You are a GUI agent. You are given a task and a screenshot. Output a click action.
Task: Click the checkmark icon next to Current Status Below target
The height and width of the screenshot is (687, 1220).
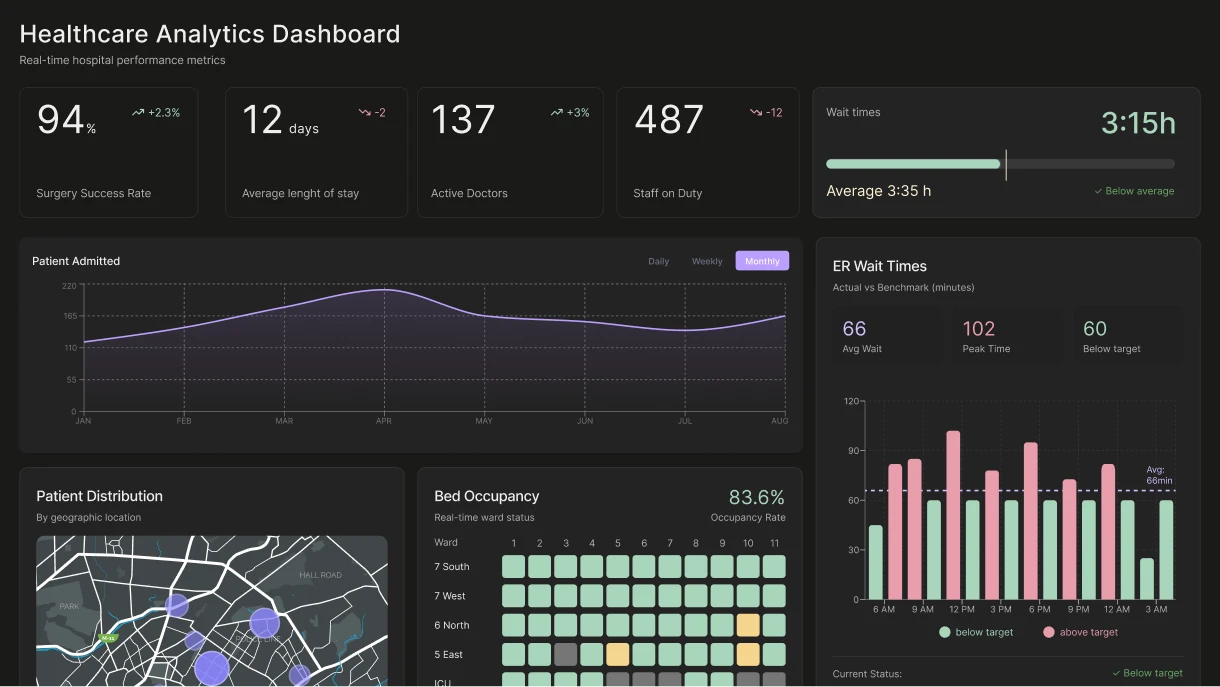1116,673
